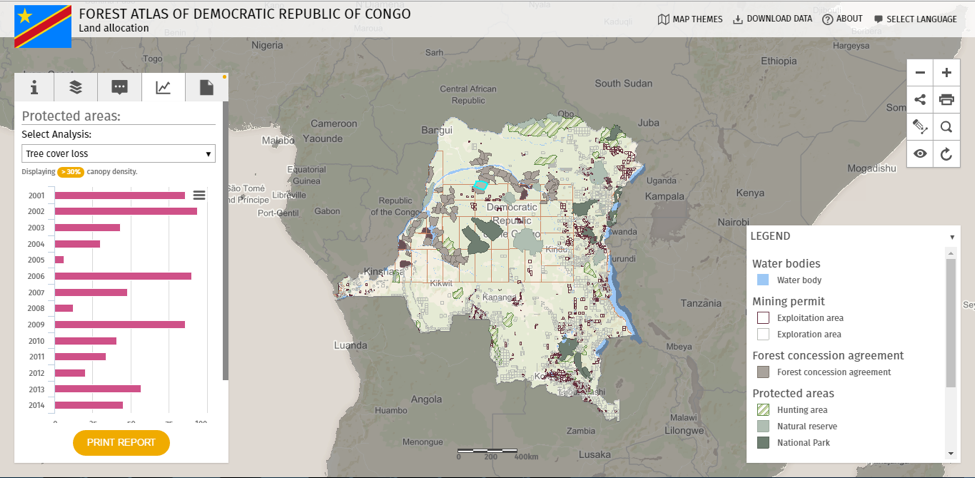The width and height of the screenshot is (975, 478).
Task: Click the legend vertical scrollbar thumb
Action: [x=950, y=322]
